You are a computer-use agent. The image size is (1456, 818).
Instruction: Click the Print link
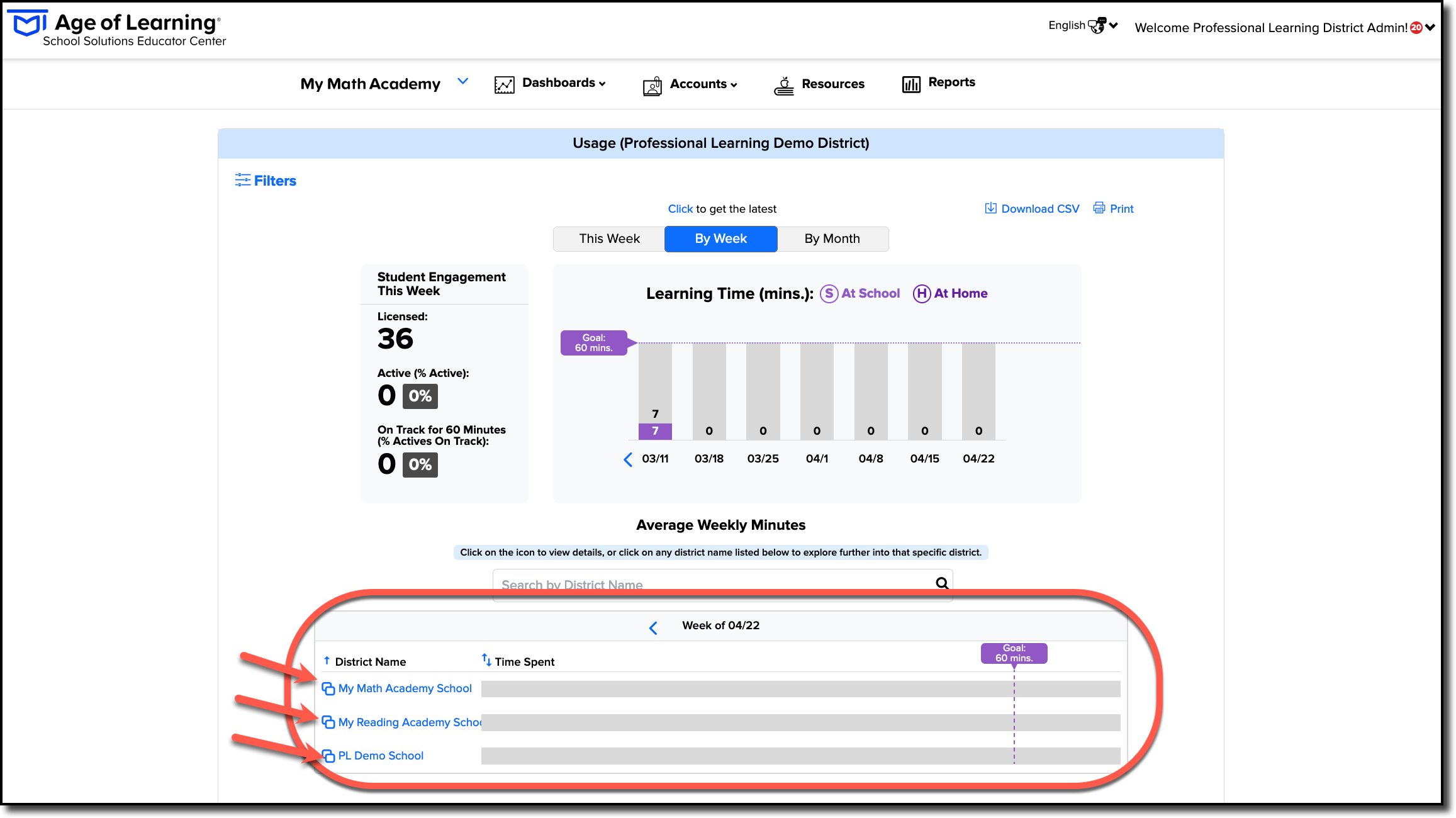click(x=1122, y=209)
